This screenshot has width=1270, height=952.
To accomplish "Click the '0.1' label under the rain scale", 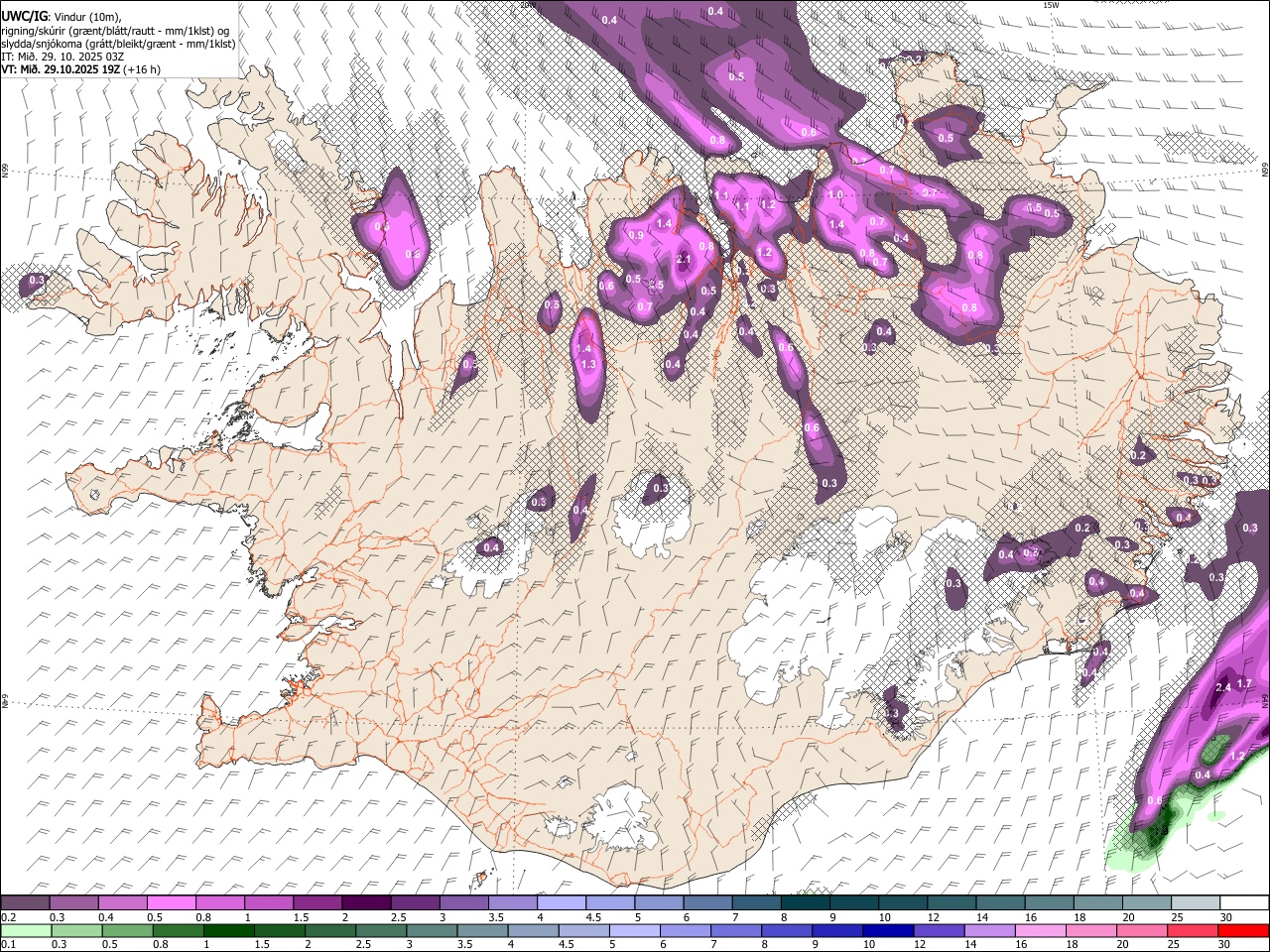I will pyautogui.click(x=8, y=944).
